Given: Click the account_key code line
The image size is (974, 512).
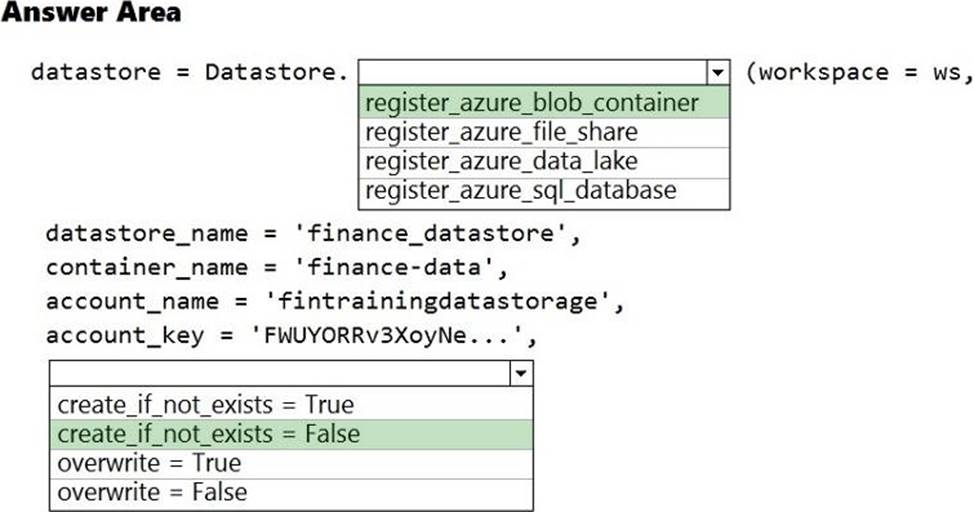Looking at the screenshot, I should click(x=291, y=336).
